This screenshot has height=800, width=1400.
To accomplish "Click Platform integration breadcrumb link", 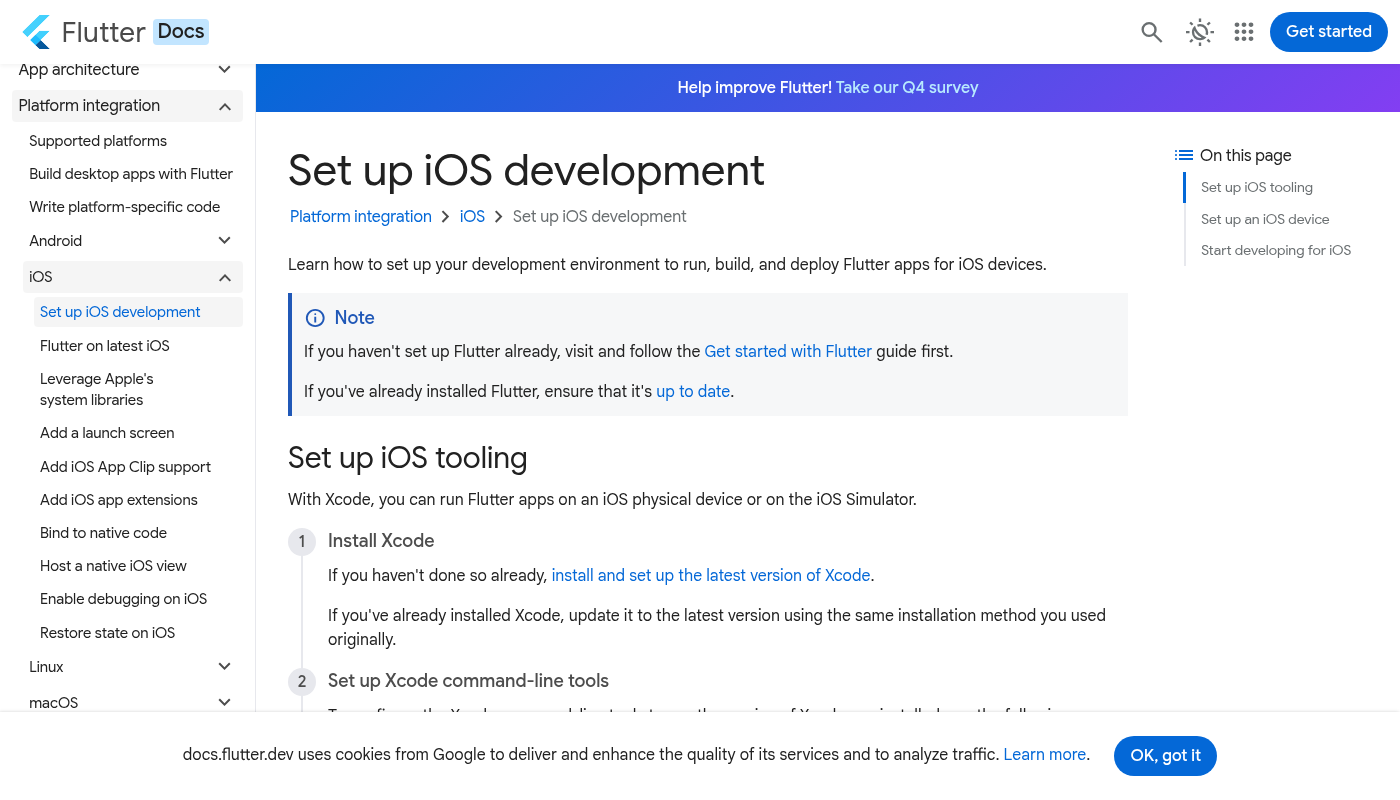I will click(x=361, y=217).
